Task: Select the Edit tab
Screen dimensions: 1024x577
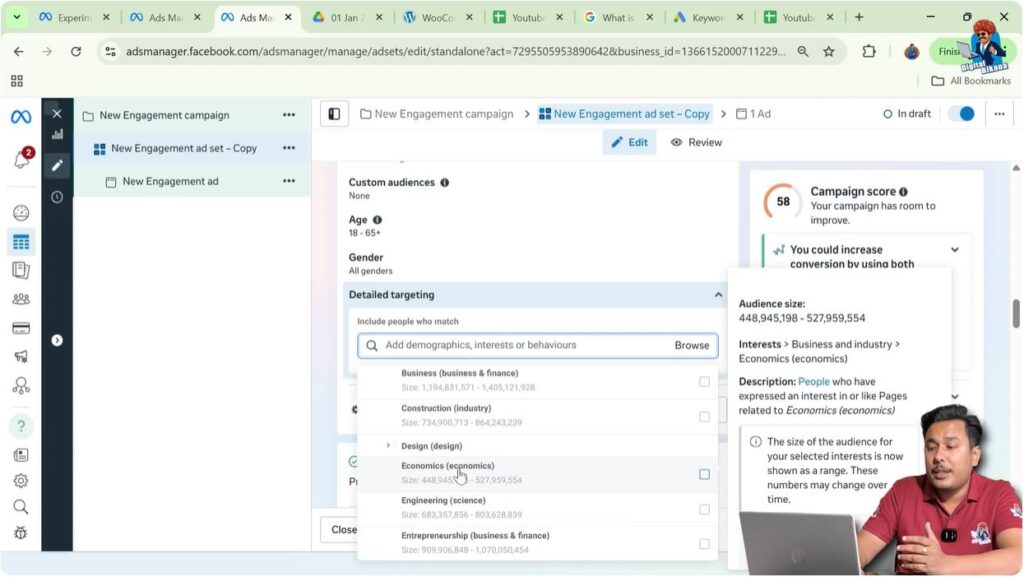Action: (630, 142)
